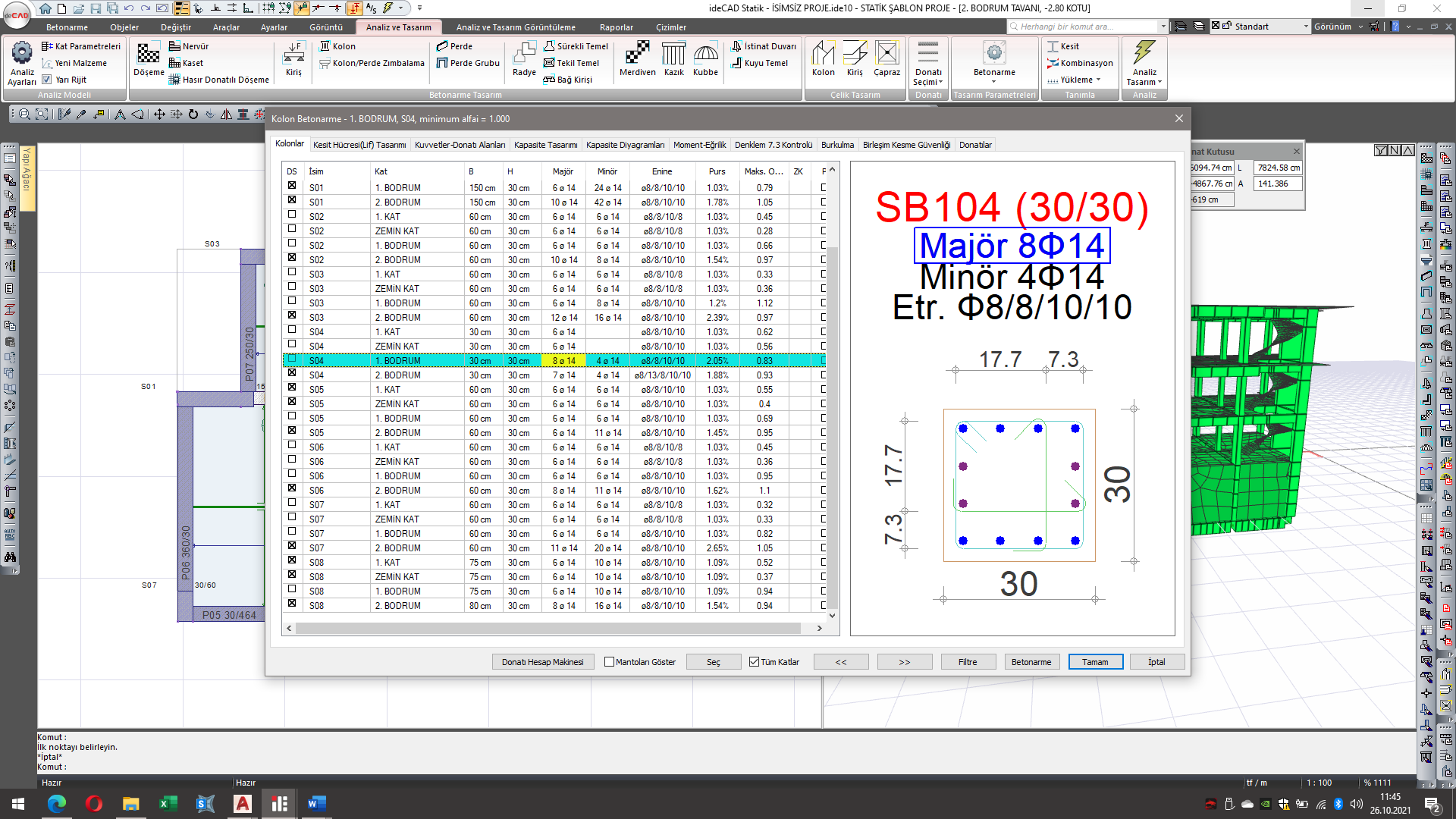The width and height of the screenshot is (1456, 819).
Task: Select the Kazık pile icon
Action: 674,58
